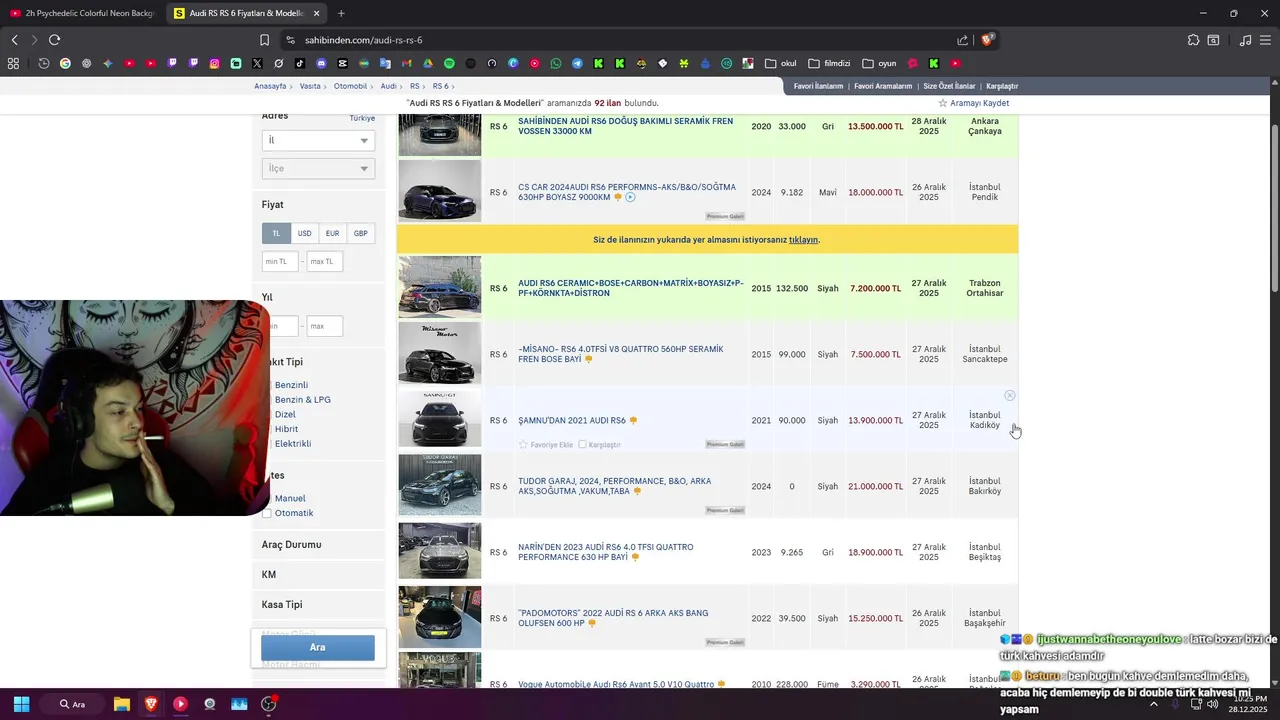Open the Discord bookmark icon
This screenshot has width=1280, height=720.
pyautogui.click(x=321, y=63)
